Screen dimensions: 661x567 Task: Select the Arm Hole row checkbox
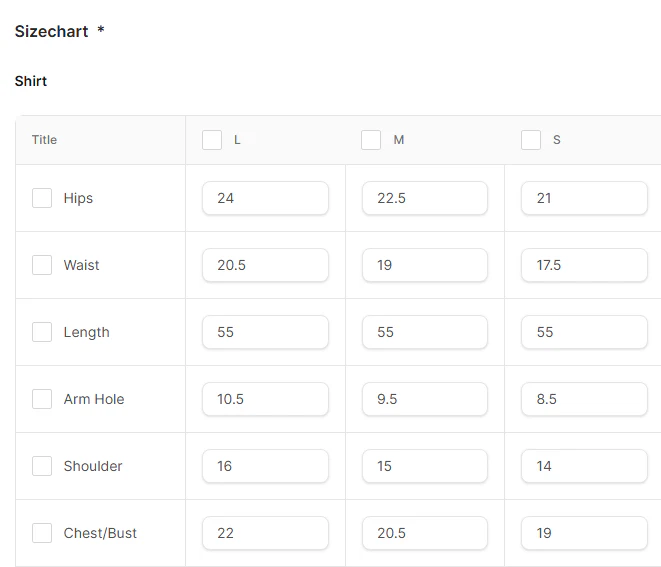click(x=42, y=399)
